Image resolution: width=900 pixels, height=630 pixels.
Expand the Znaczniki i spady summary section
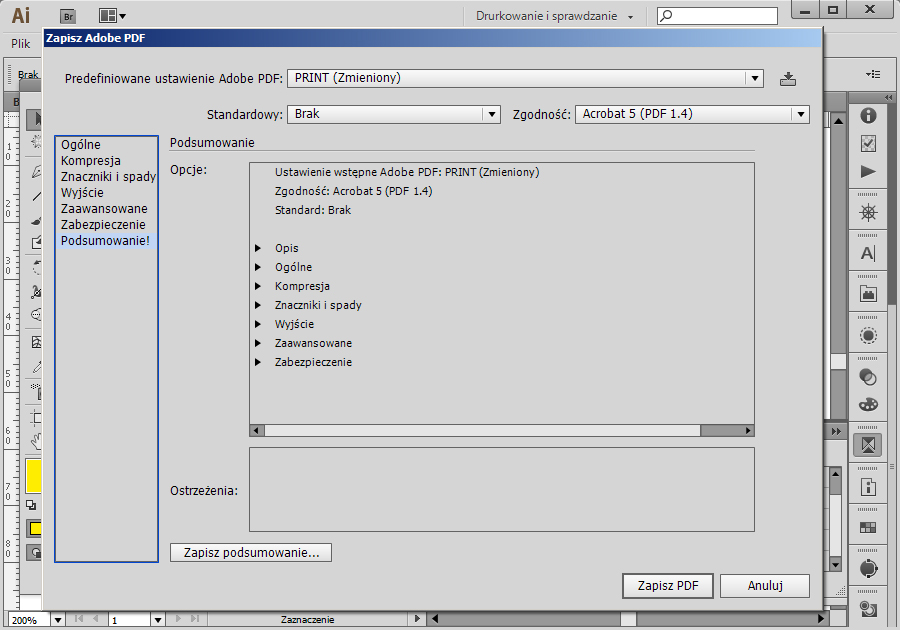point(258,305)
